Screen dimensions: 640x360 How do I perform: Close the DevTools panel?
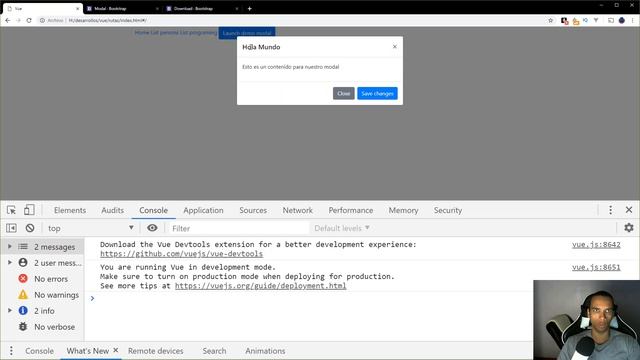tap(629, 210)
